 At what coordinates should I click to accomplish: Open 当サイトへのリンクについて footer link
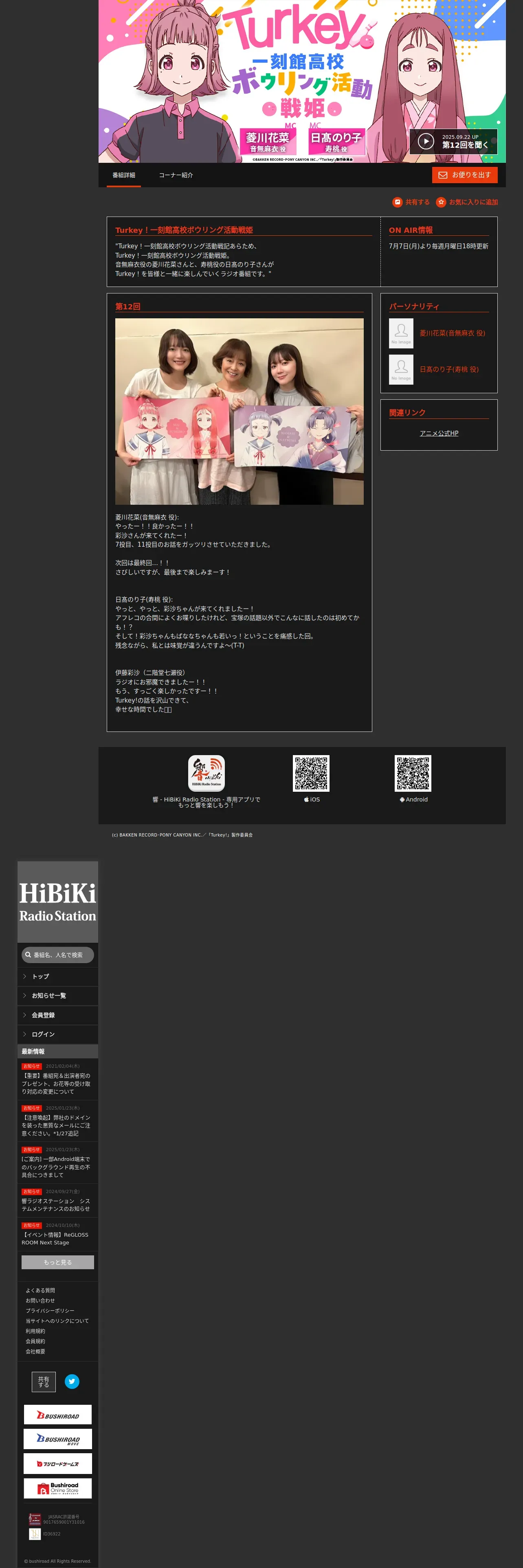(57, 1321)
